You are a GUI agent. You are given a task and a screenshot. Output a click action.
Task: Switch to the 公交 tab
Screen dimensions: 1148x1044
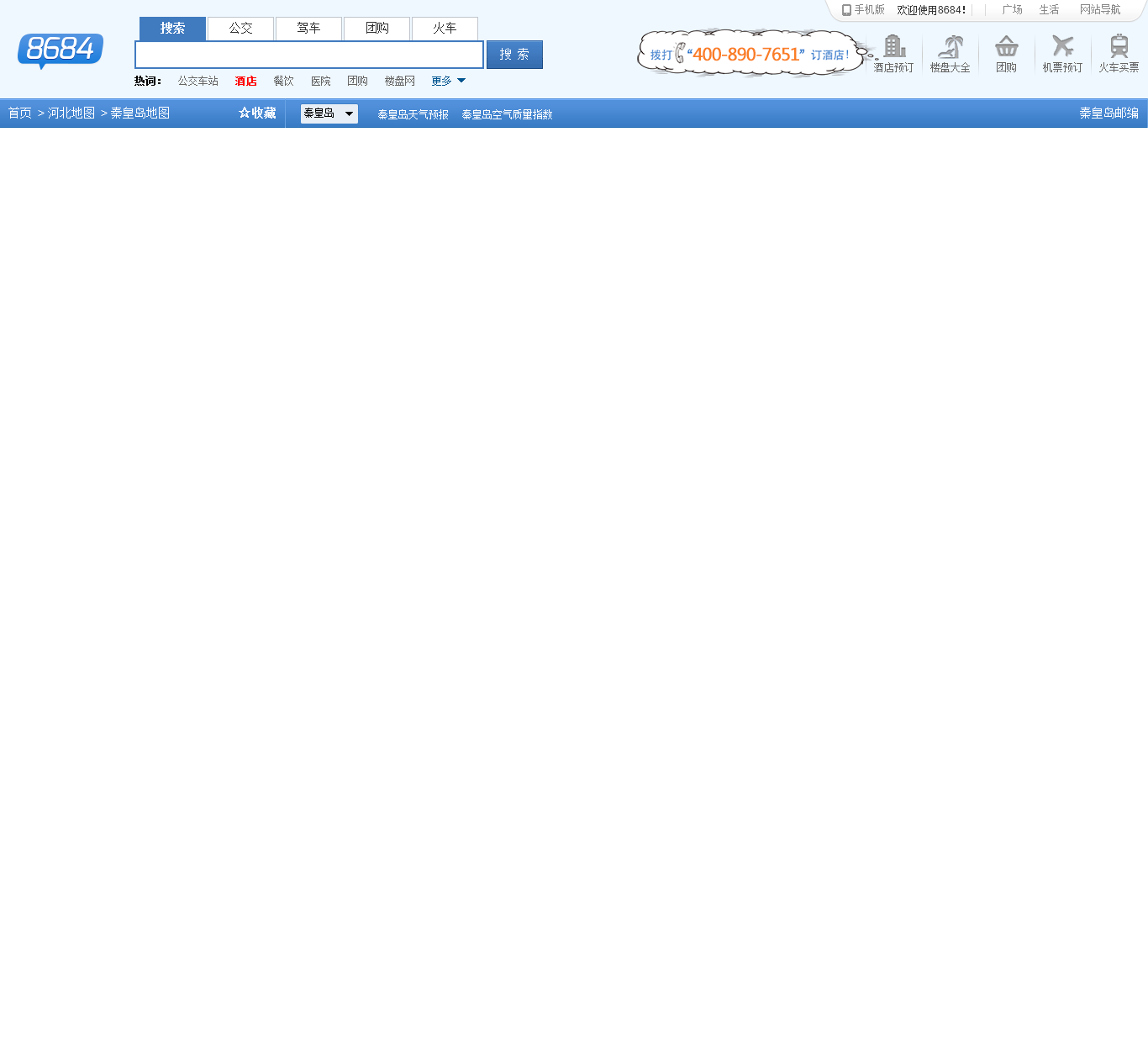click(x=240, y=29)
